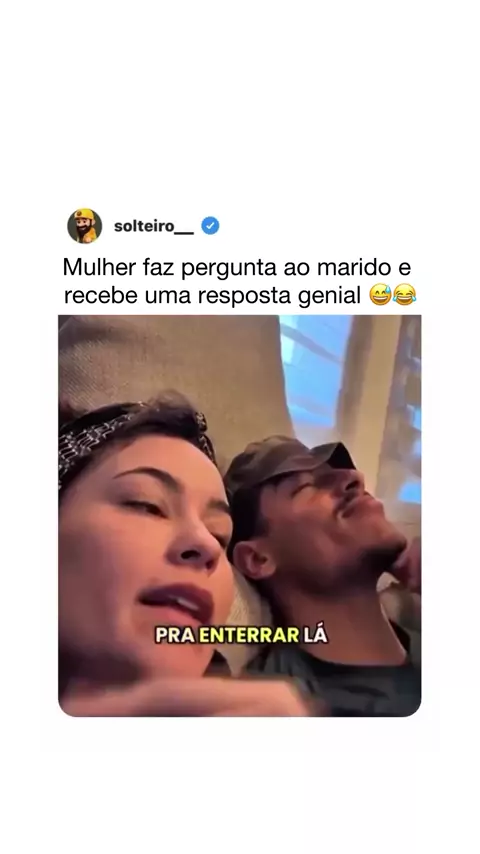Click the tears of joy emoji
480x854 pixels.
405,295
